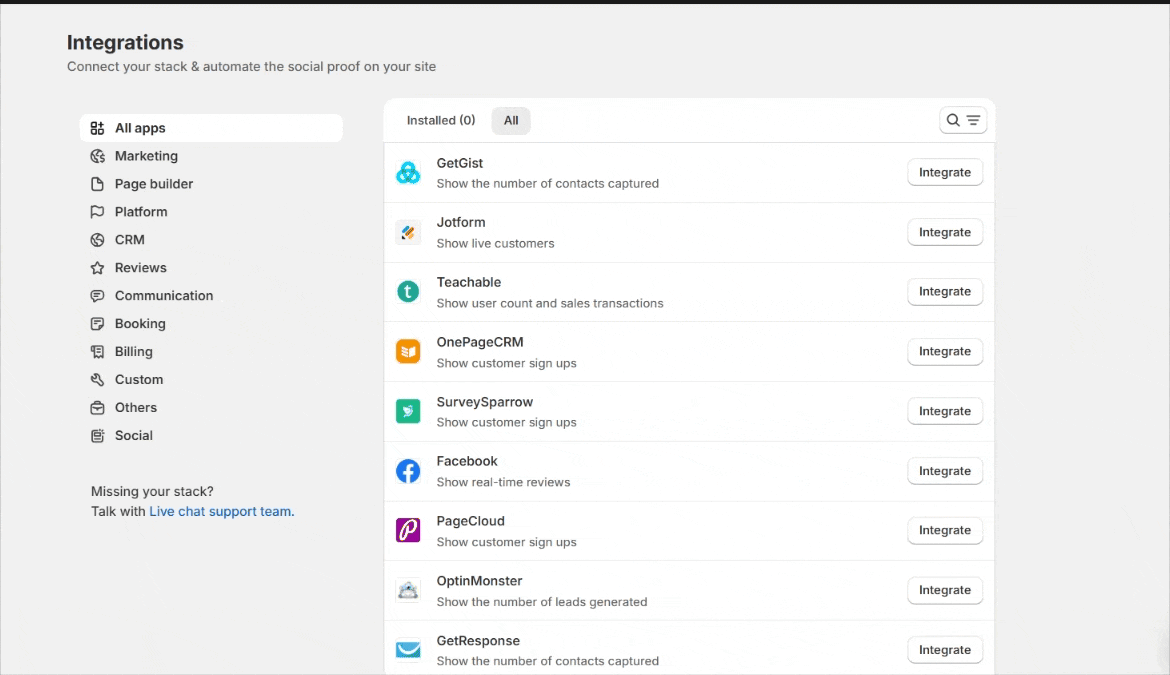Click the SurveySparrow app logo icon
1170x675 pixels.
coord(408,411)
